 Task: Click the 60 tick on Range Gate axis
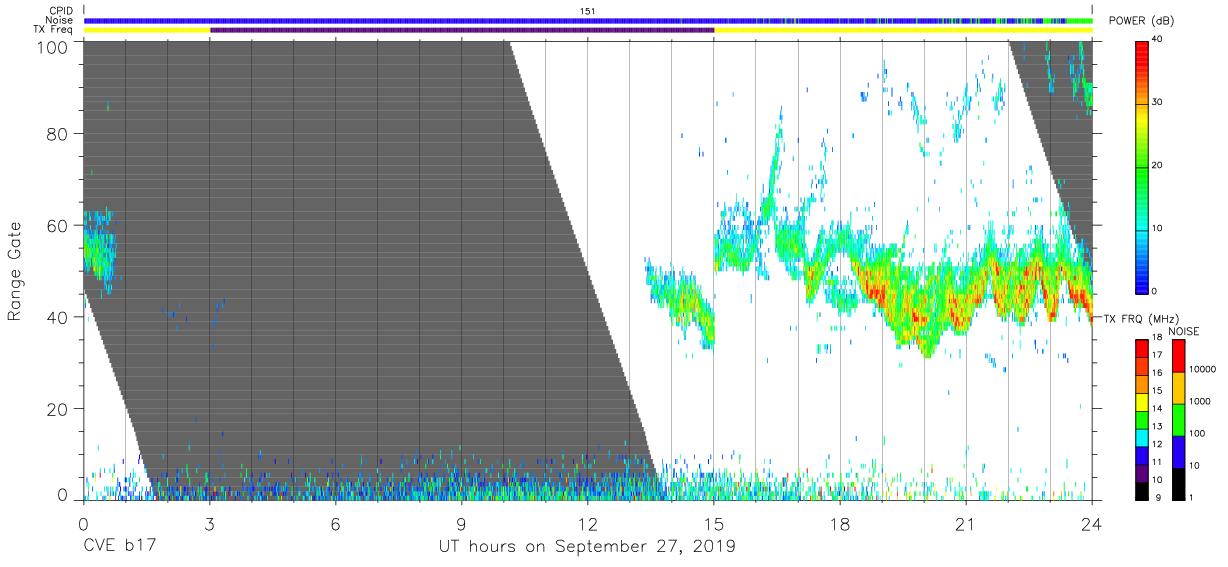click(57, 226)
